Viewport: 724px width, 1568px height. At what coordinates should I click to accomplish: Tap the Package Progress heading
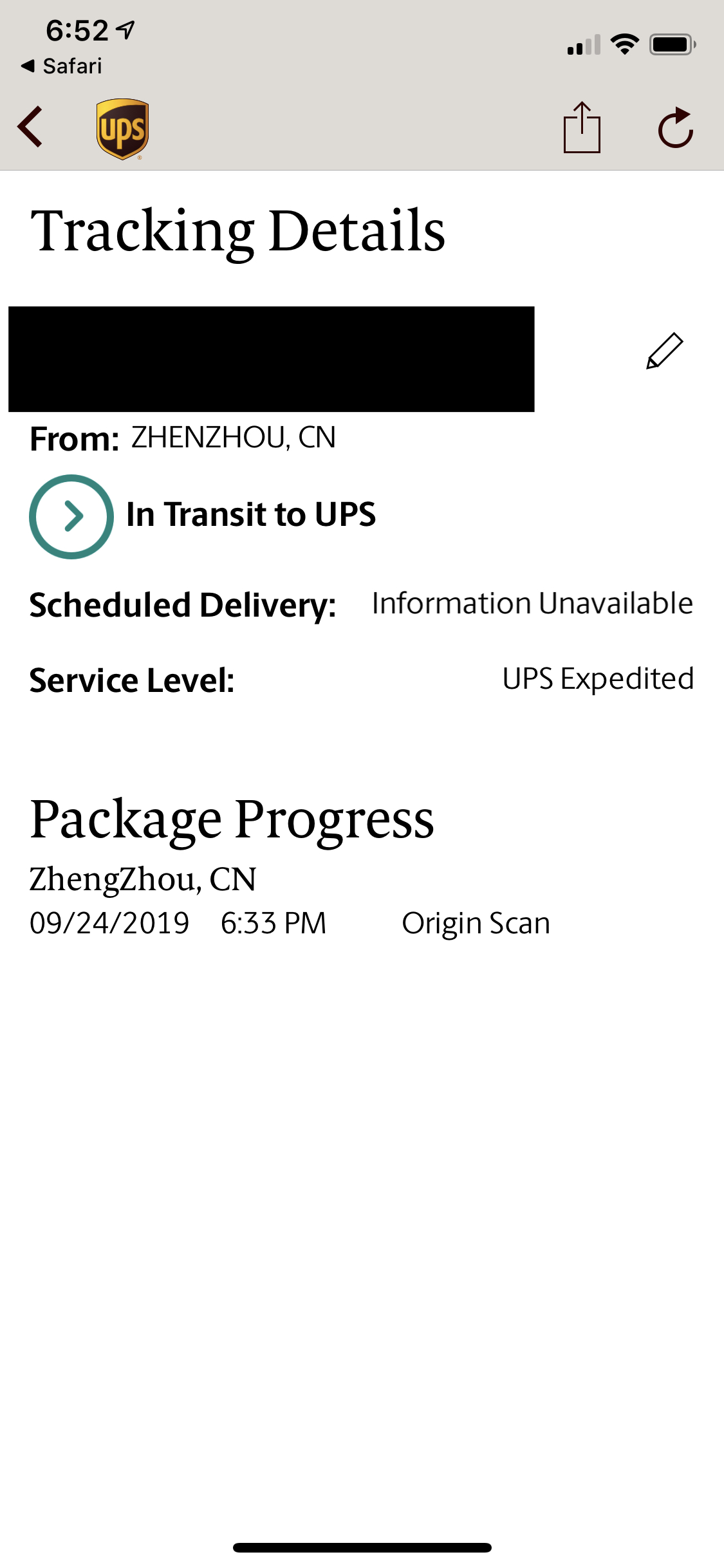[232, 819]
